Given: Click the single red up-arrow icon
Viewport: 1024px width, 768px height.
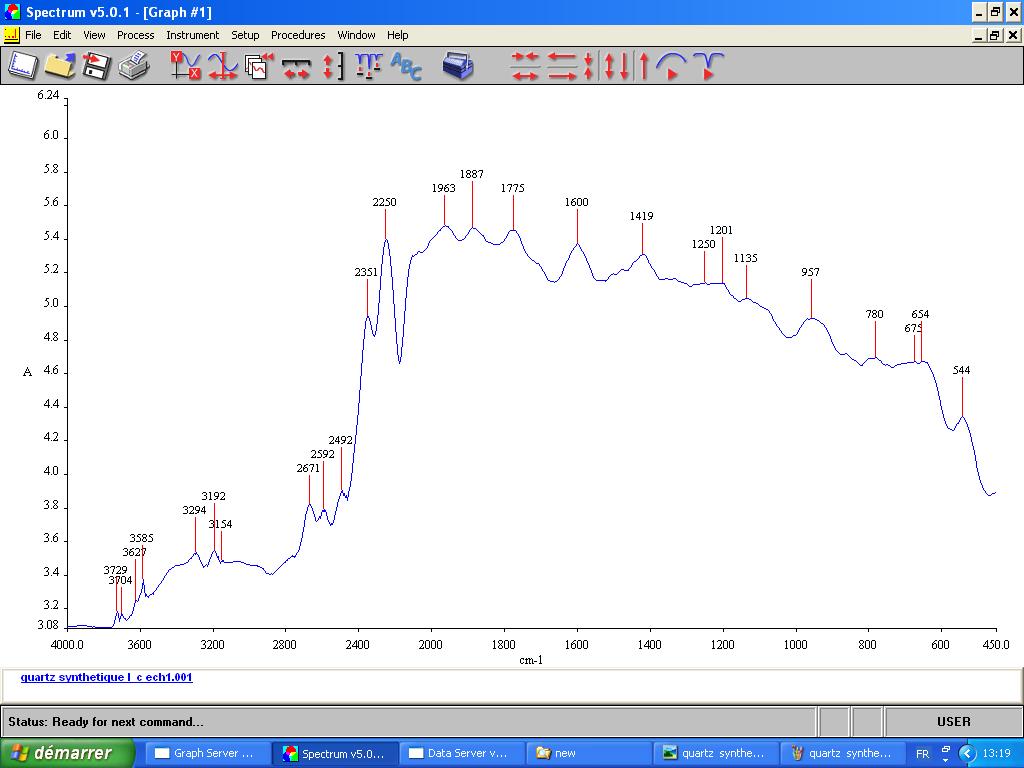Looking at the screenshot, I should 644,66.
